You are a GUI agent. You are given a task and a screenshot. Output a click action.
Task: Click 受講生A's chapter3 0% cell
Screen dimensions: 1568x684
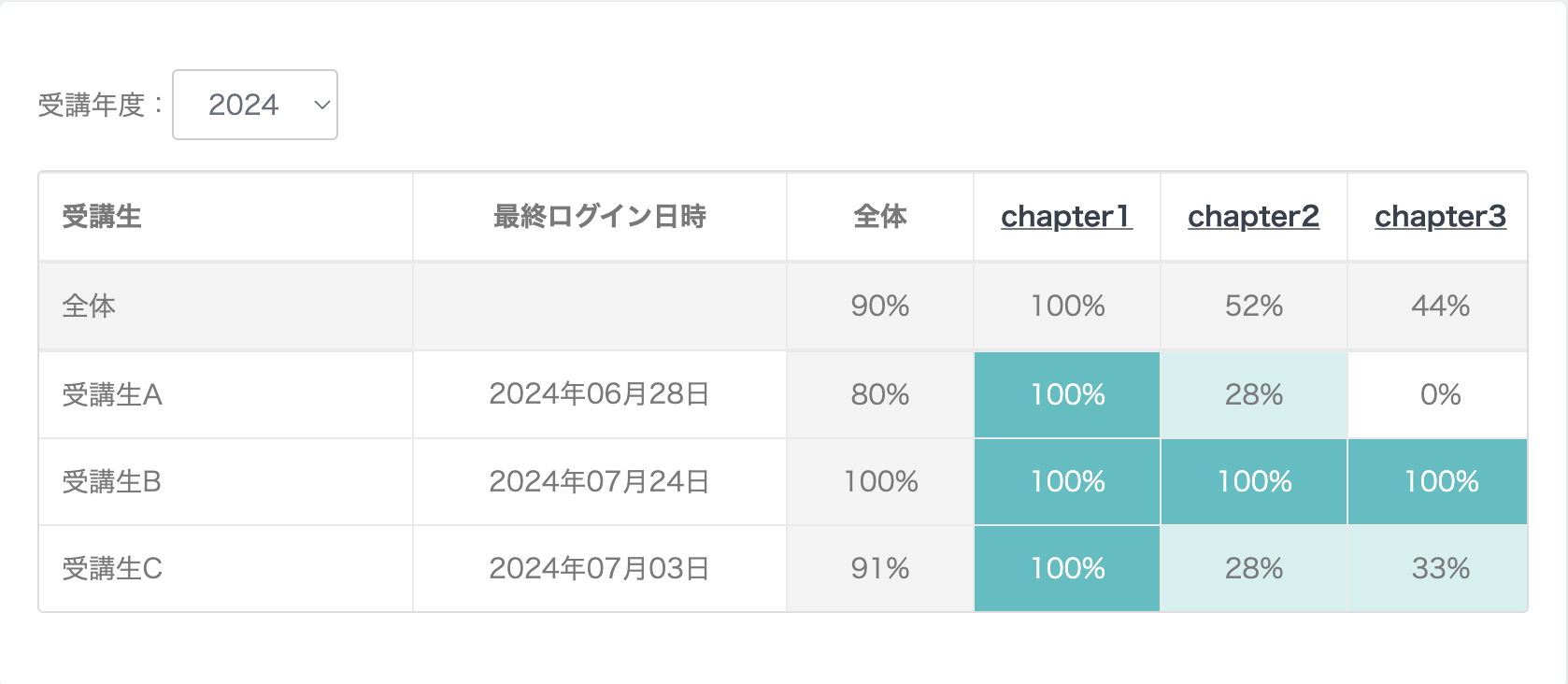tap(1439, 394)
